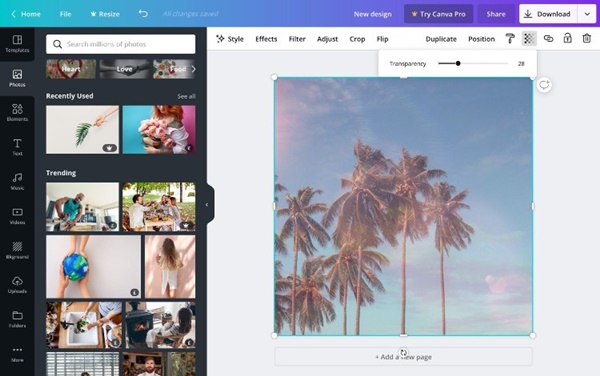Click the Transparency slider handle
The image size is (600, 376).
coord(458,63)
